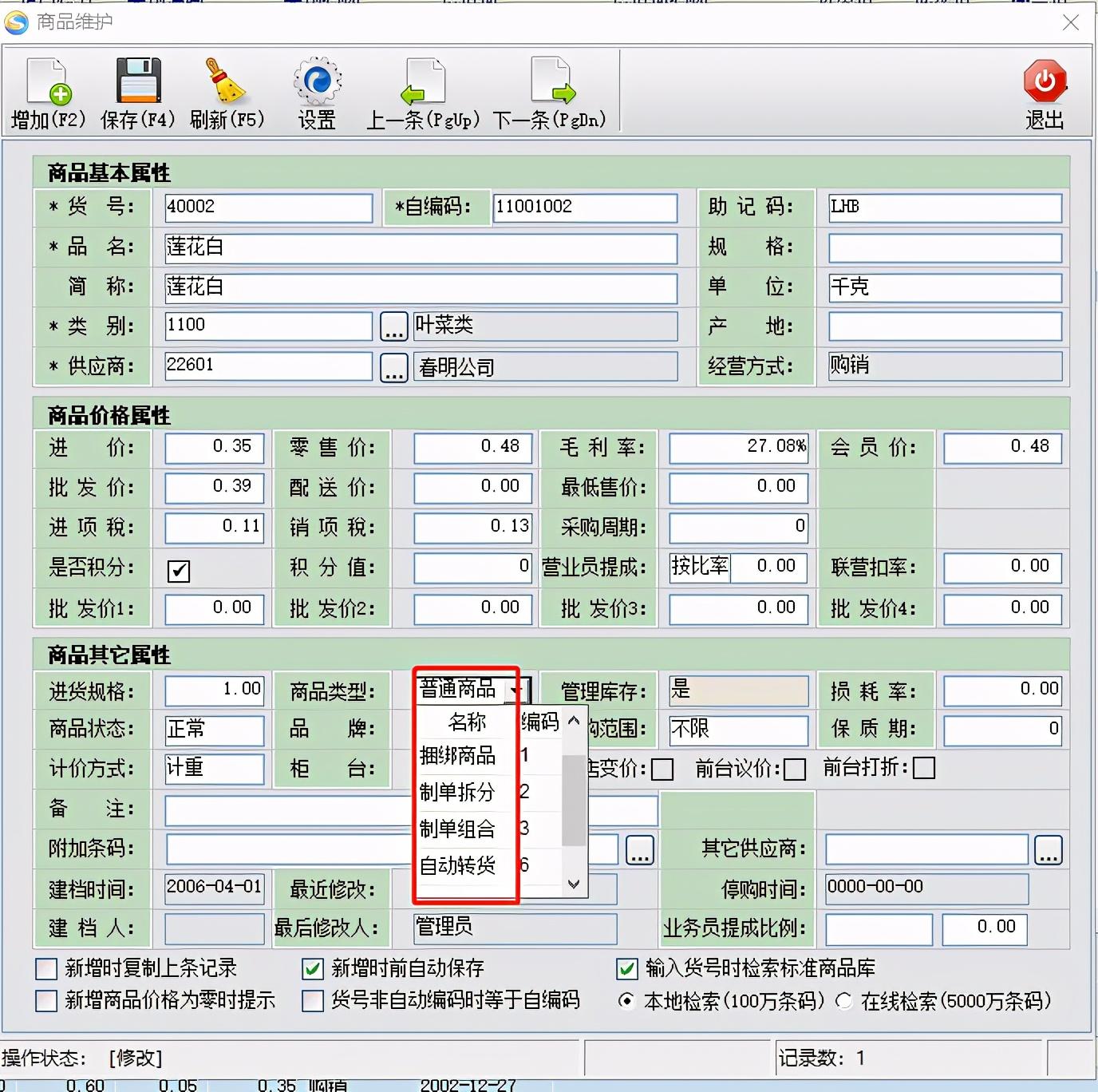The image size is (1098, 1092).
Task: Open the 经营方式 field showing 购销
Action: (946, 366)
